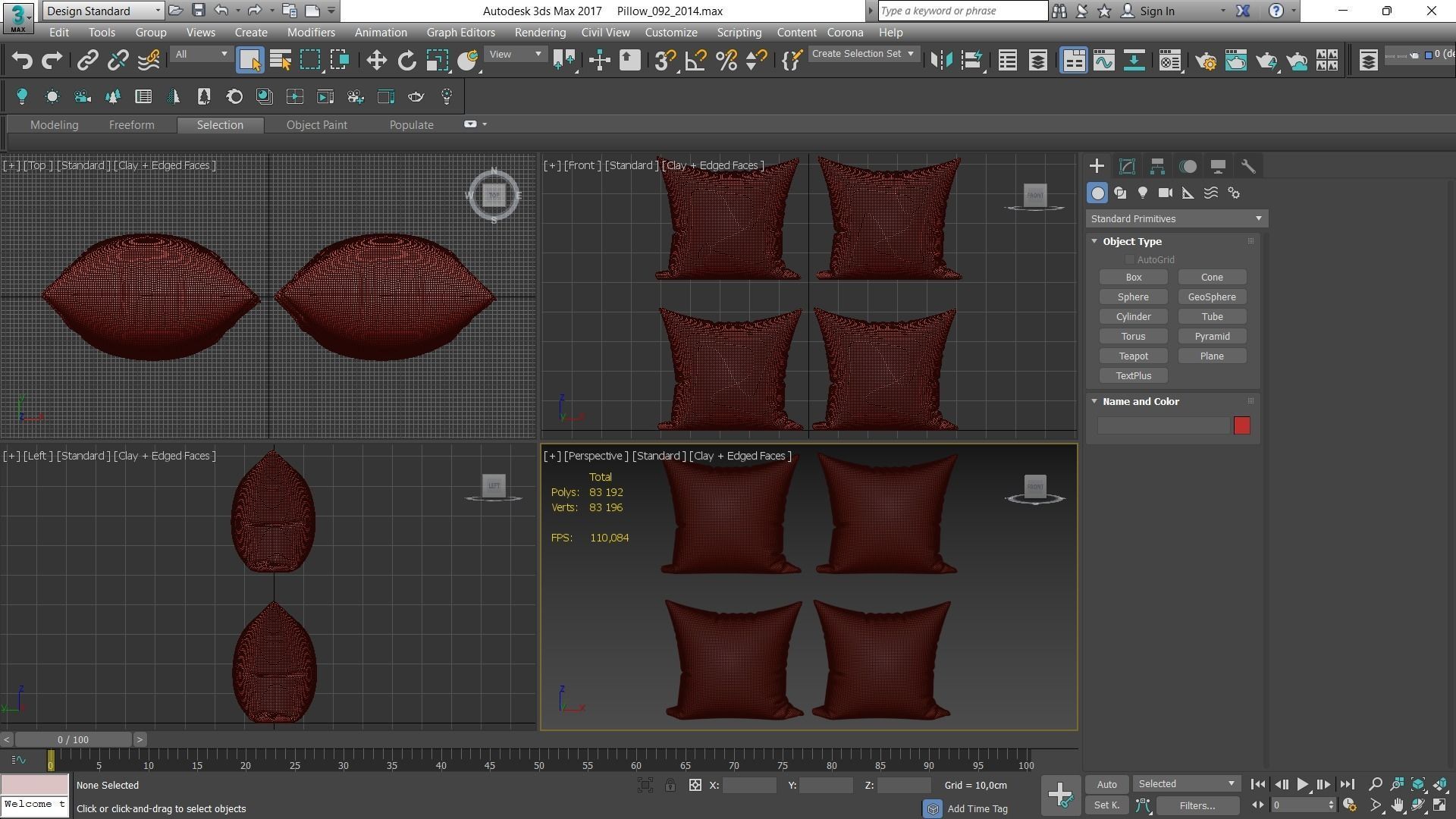Play the animation
This screenshot has height=819, width=1456.
click(1302, 785)
